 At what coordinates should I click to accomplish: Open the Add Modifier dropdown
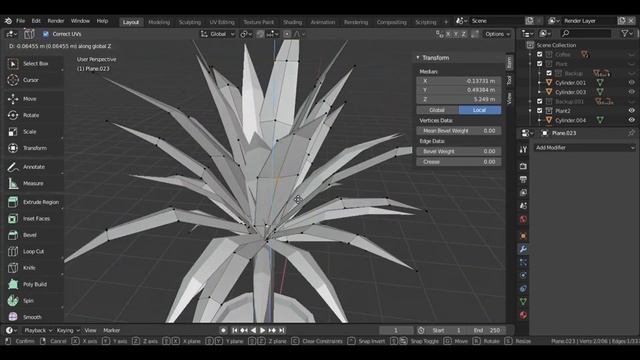(585, 148)
